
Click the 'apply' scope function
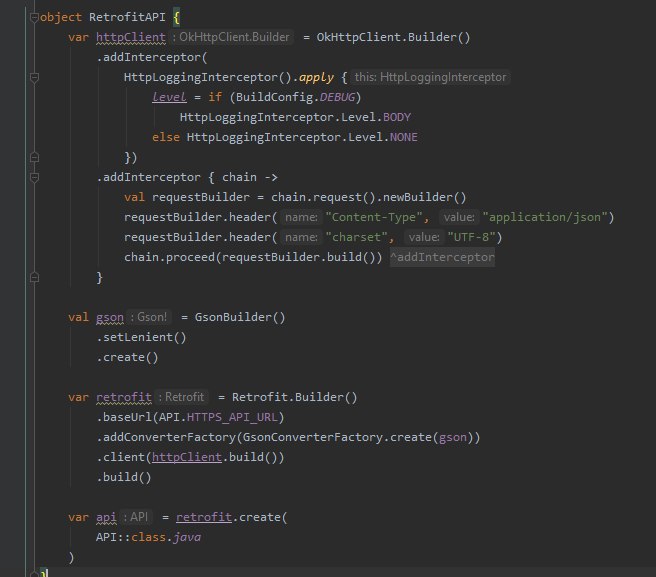316,77
